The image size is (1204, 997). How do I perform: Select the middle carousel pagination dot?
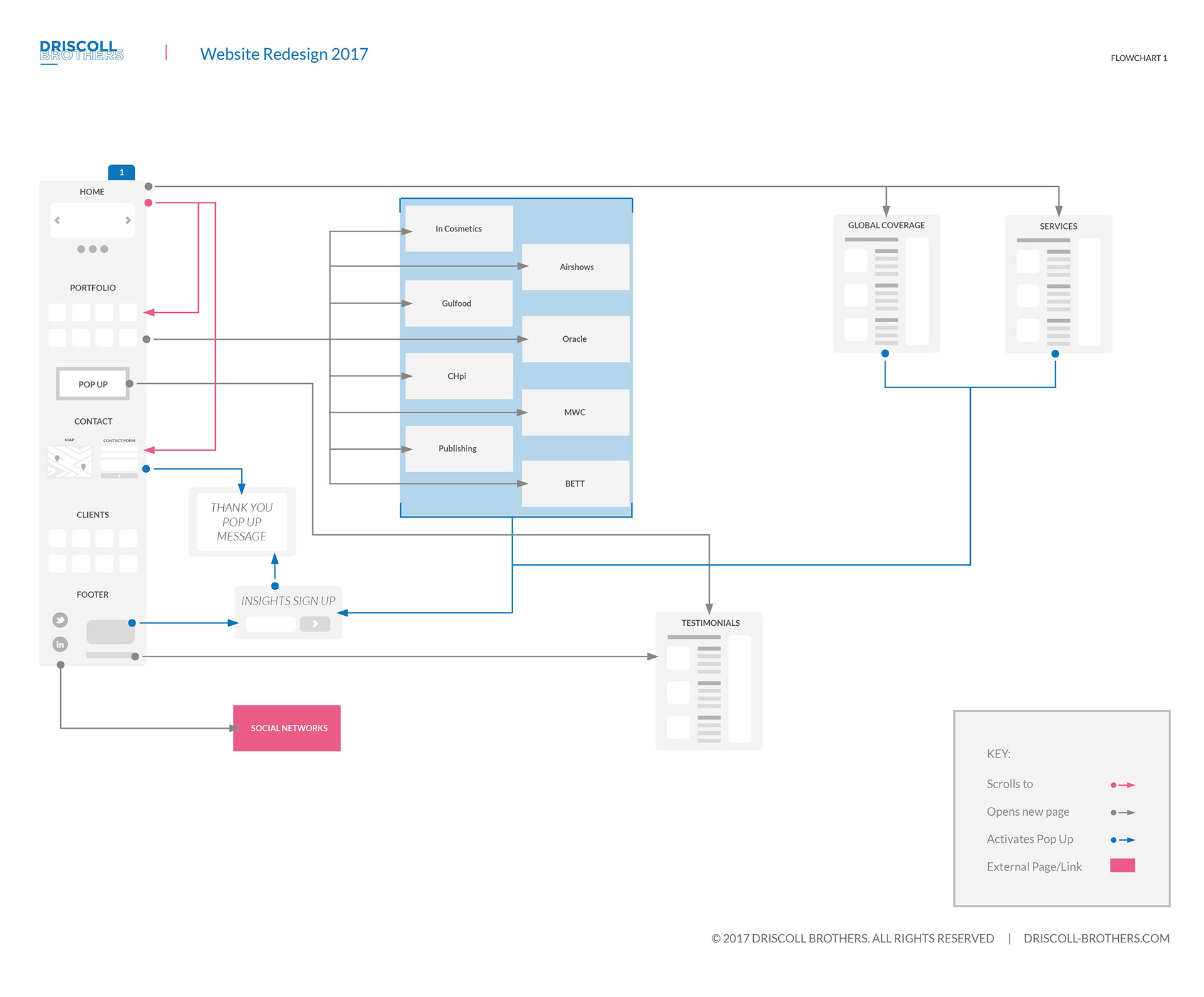93,249
